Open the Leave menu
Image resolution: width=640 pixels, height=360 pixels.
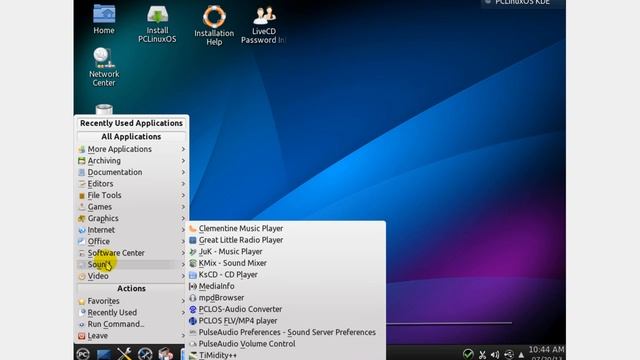click(131, 336)
